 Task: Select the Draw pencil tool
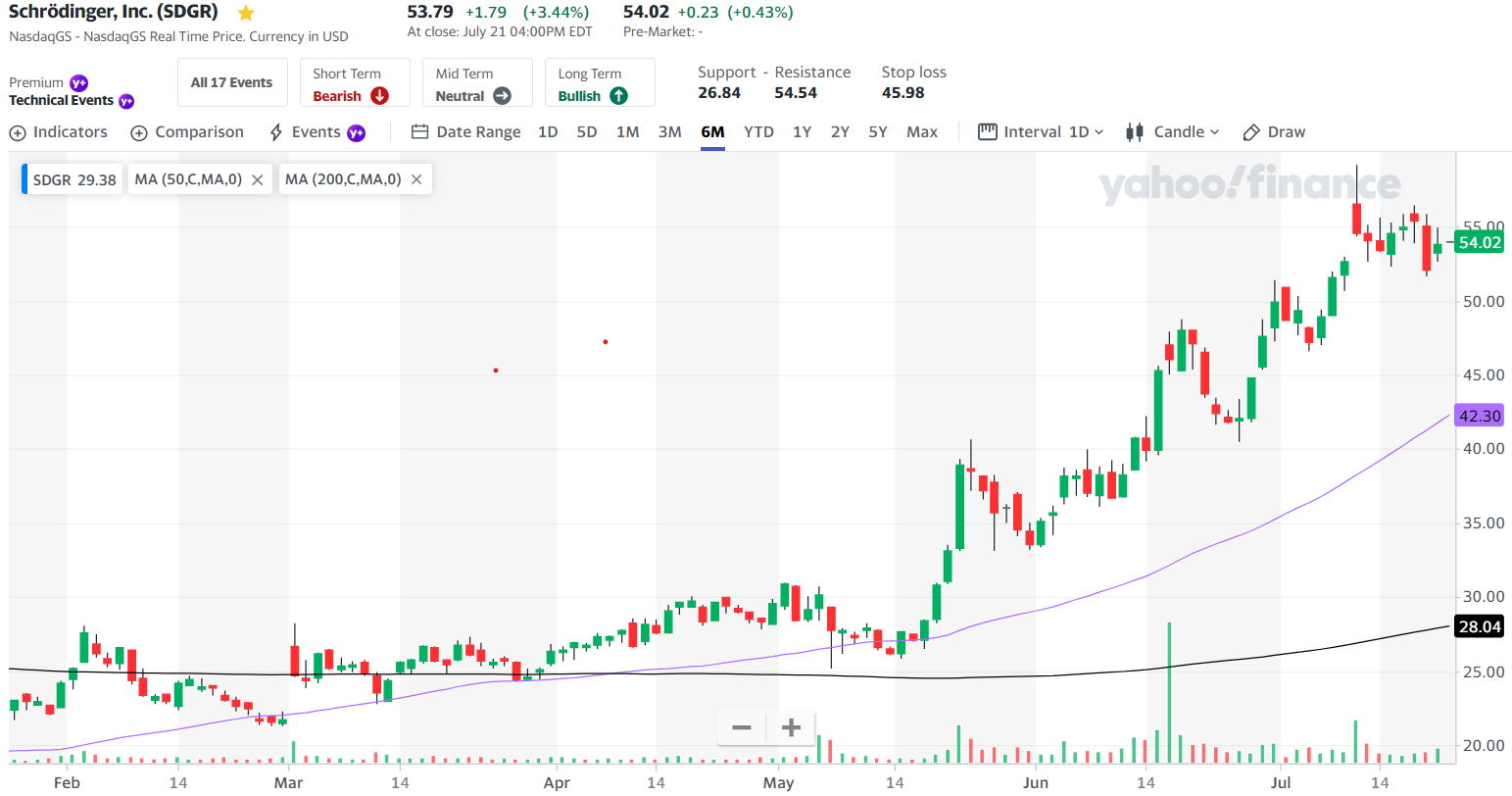(x=1274, y=132)
